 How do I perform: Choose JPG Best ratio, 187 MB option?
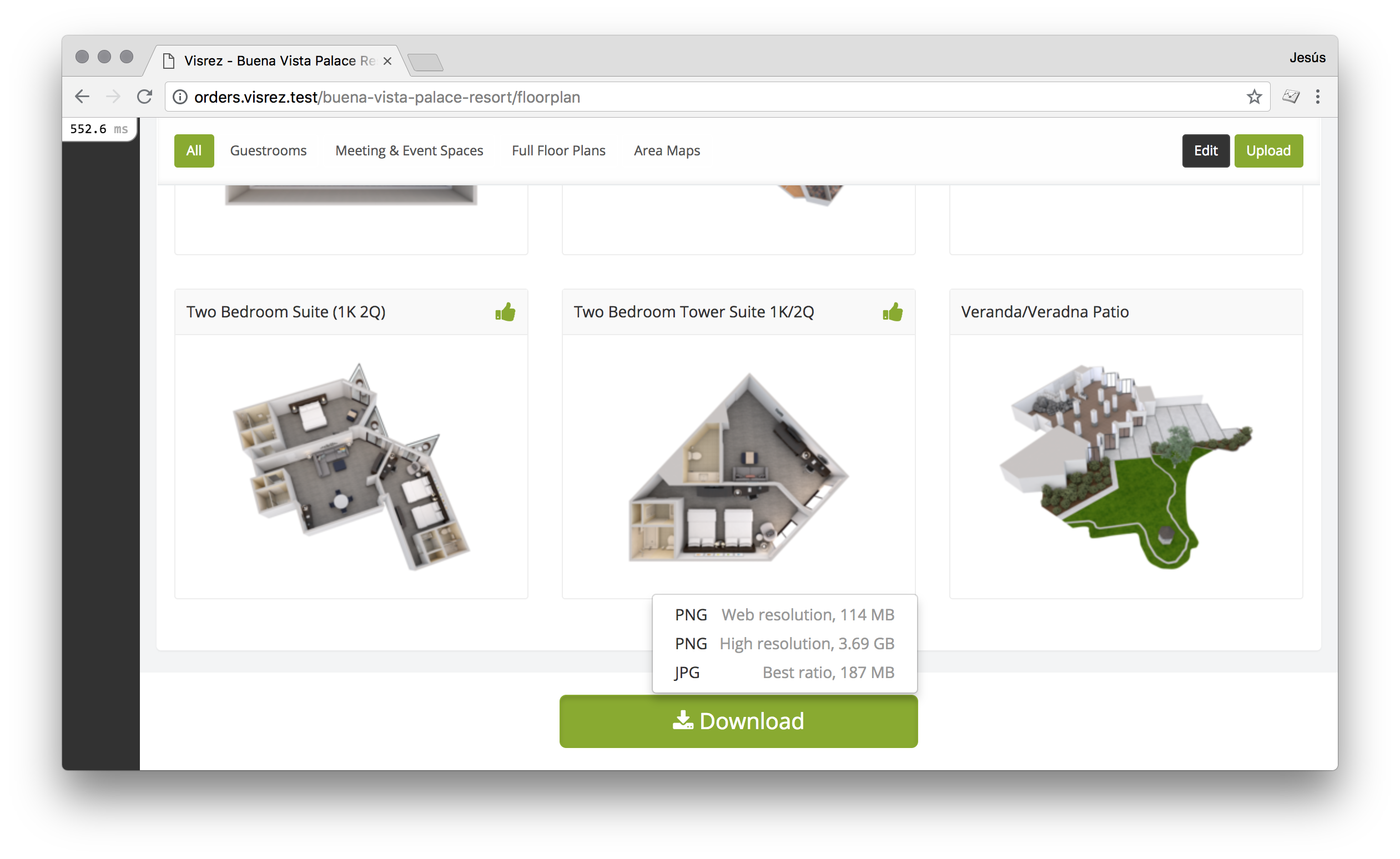(785, 673)
